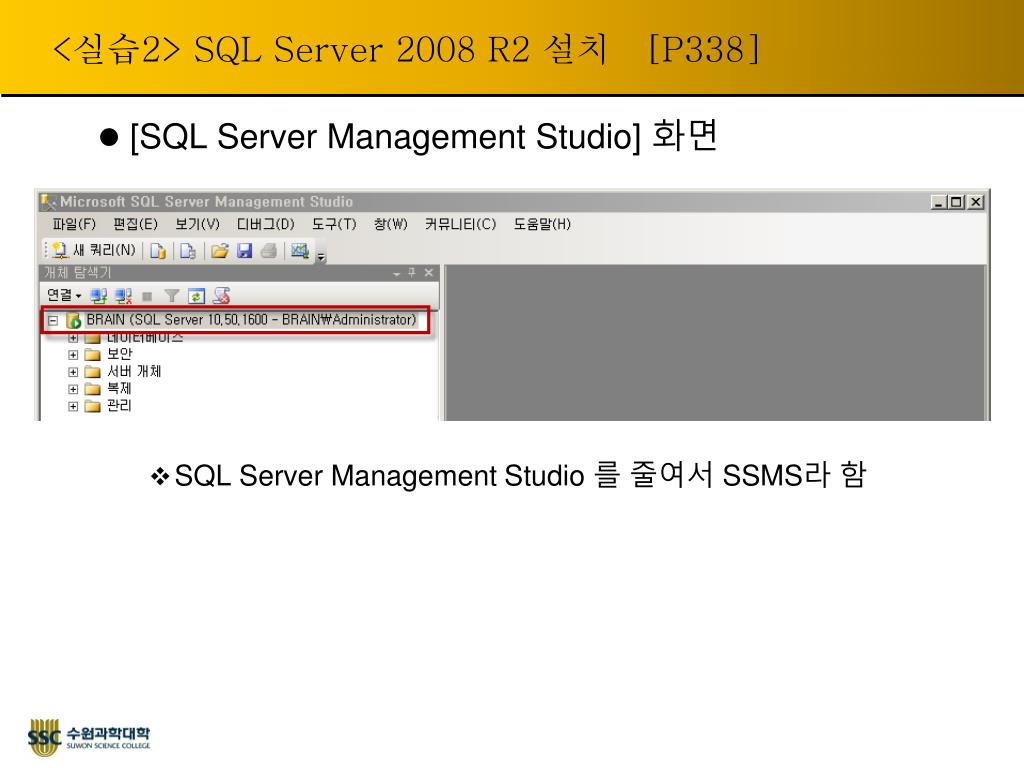
Task: Click the Save floppy disk icon
Action: (244, 251)
